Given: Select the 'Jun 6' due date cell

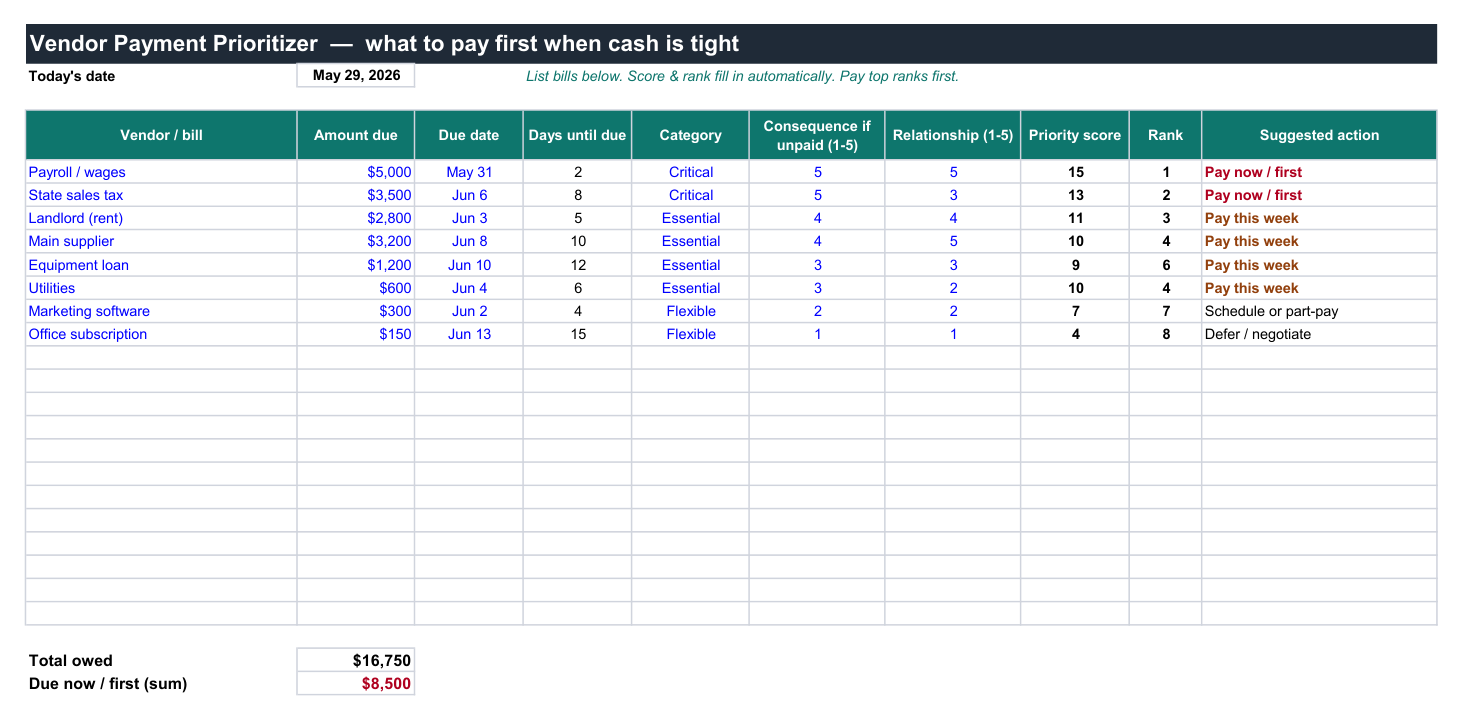Looking at the screenshot, I should point(469,195).
